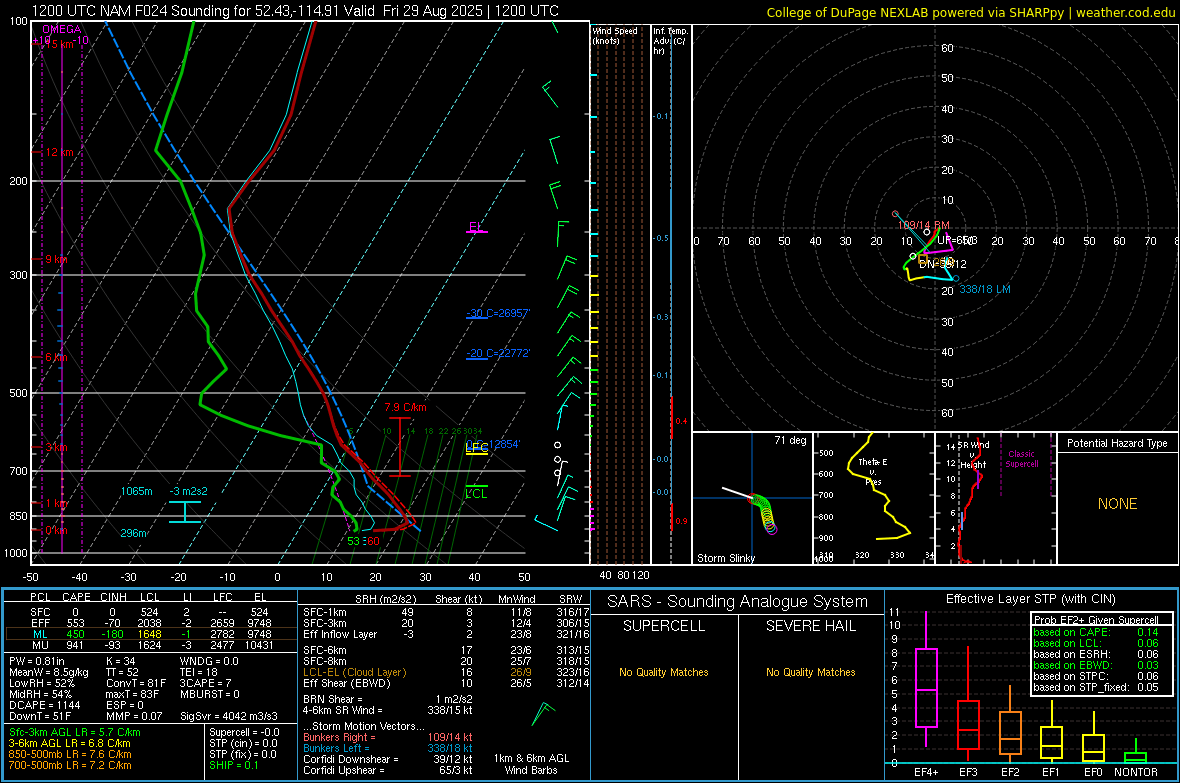Click the green LCL level marker
The image size is (1180, 783).
click(x=476, y=492)
